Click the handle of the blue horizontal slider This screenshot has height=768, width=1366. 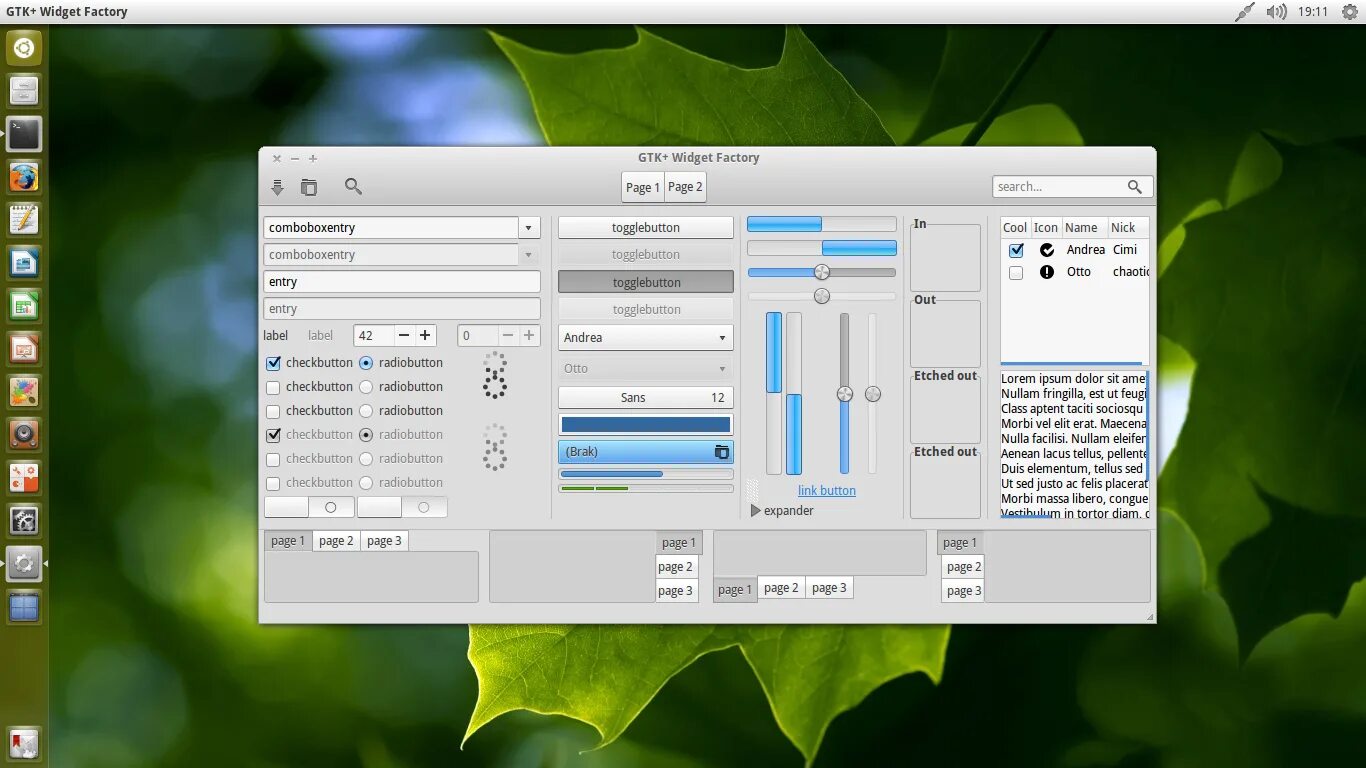pyautogui.click(x=822, y=272)
